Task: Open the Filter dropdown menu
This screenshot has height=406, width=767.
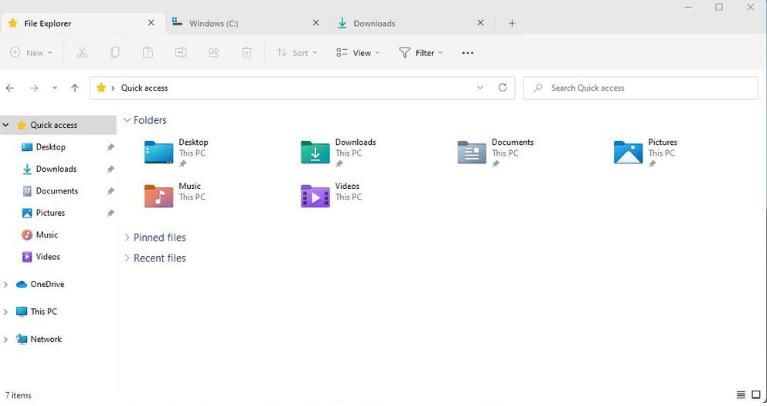Action: click(x=421, y=52)
